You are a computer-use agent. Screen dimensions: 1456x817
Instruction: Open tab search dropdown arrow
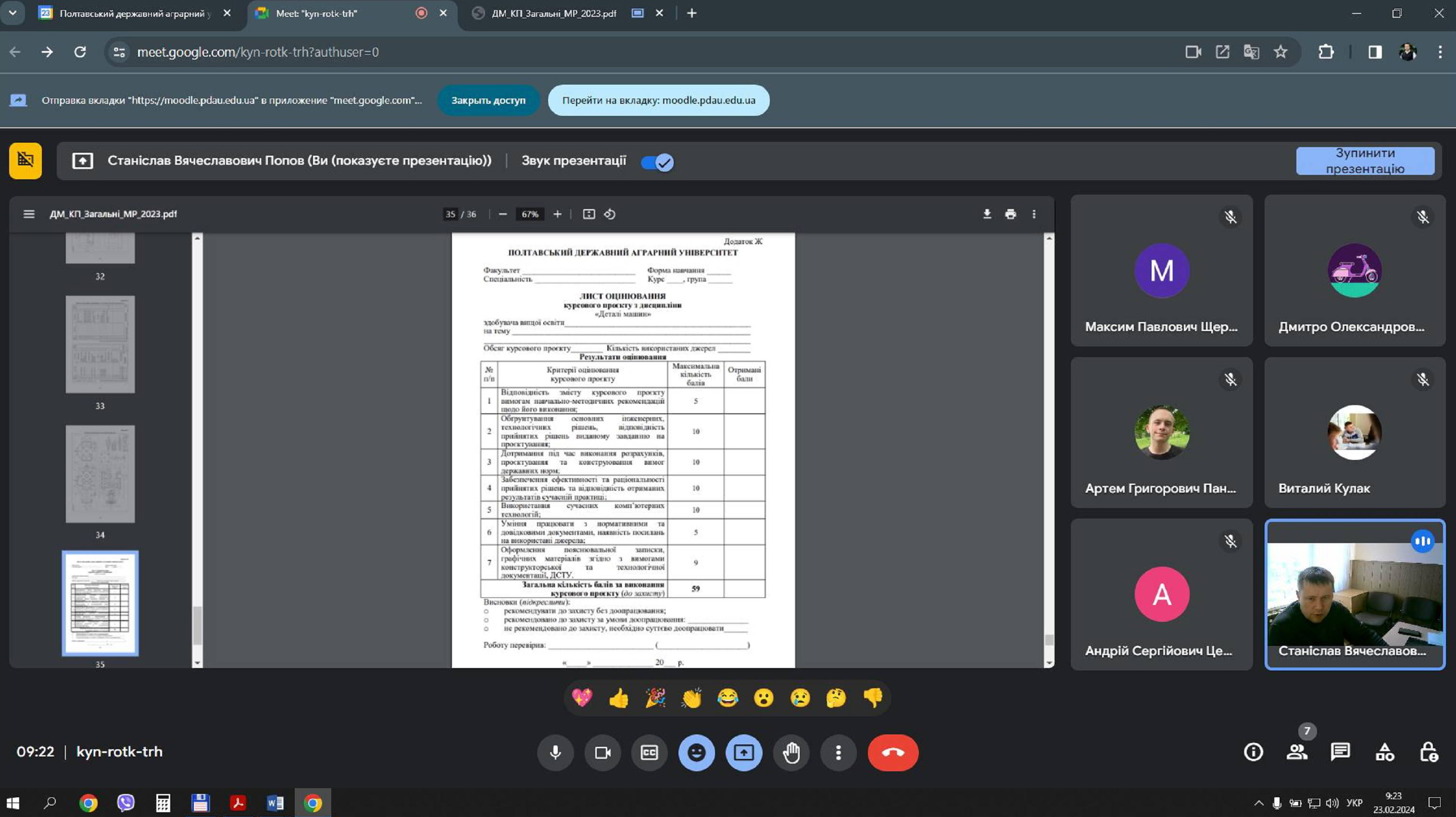13,12
